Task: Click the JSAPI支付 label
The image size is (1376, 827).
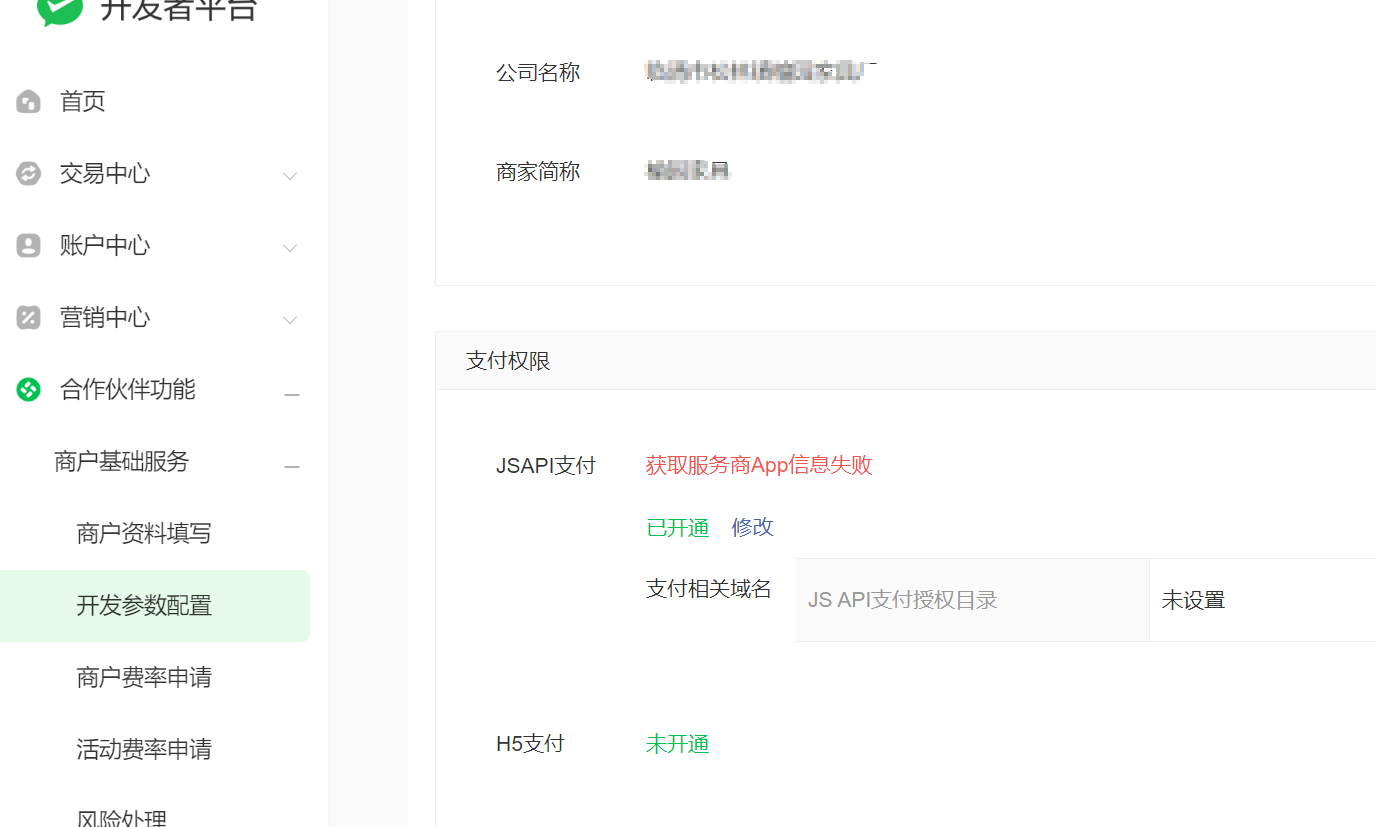Action: click(546, 465)
